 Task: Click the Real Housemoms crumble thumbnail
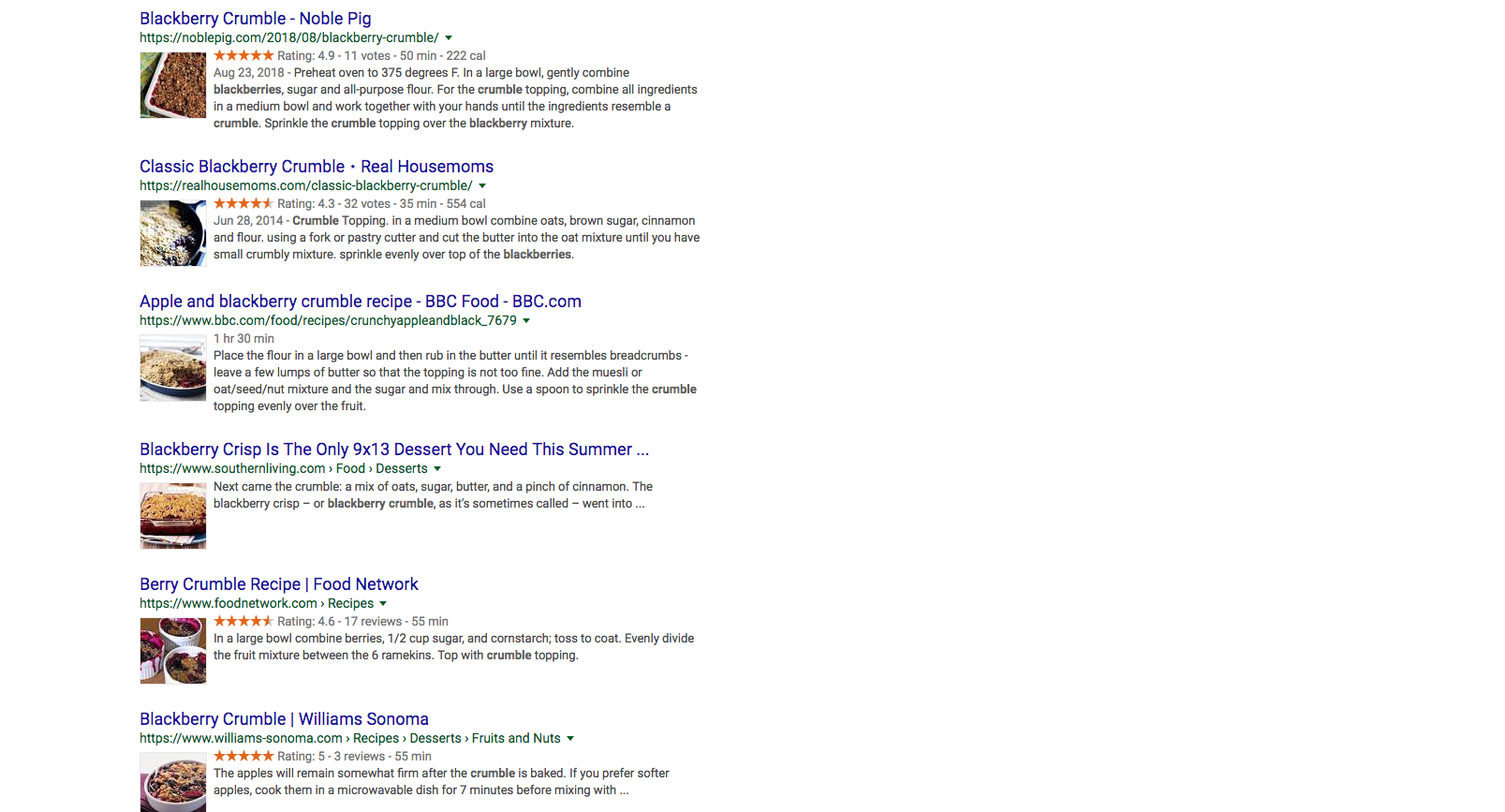173,233
